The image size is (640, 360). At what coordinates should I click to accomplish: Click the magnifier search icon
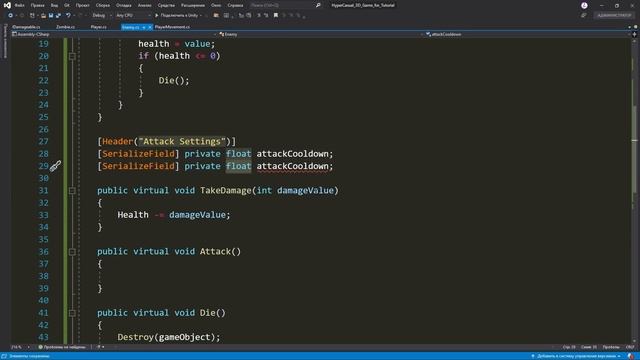(x=318, y=5)
